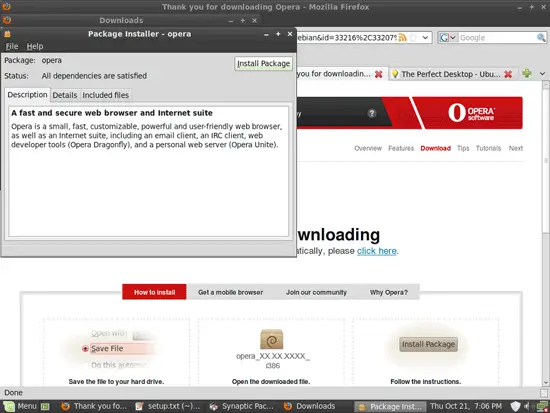Image resolution: width=550 pixels, height=413 pixels.
Task: Click the bookmark star icon in address bar
Action: (414, 38)
